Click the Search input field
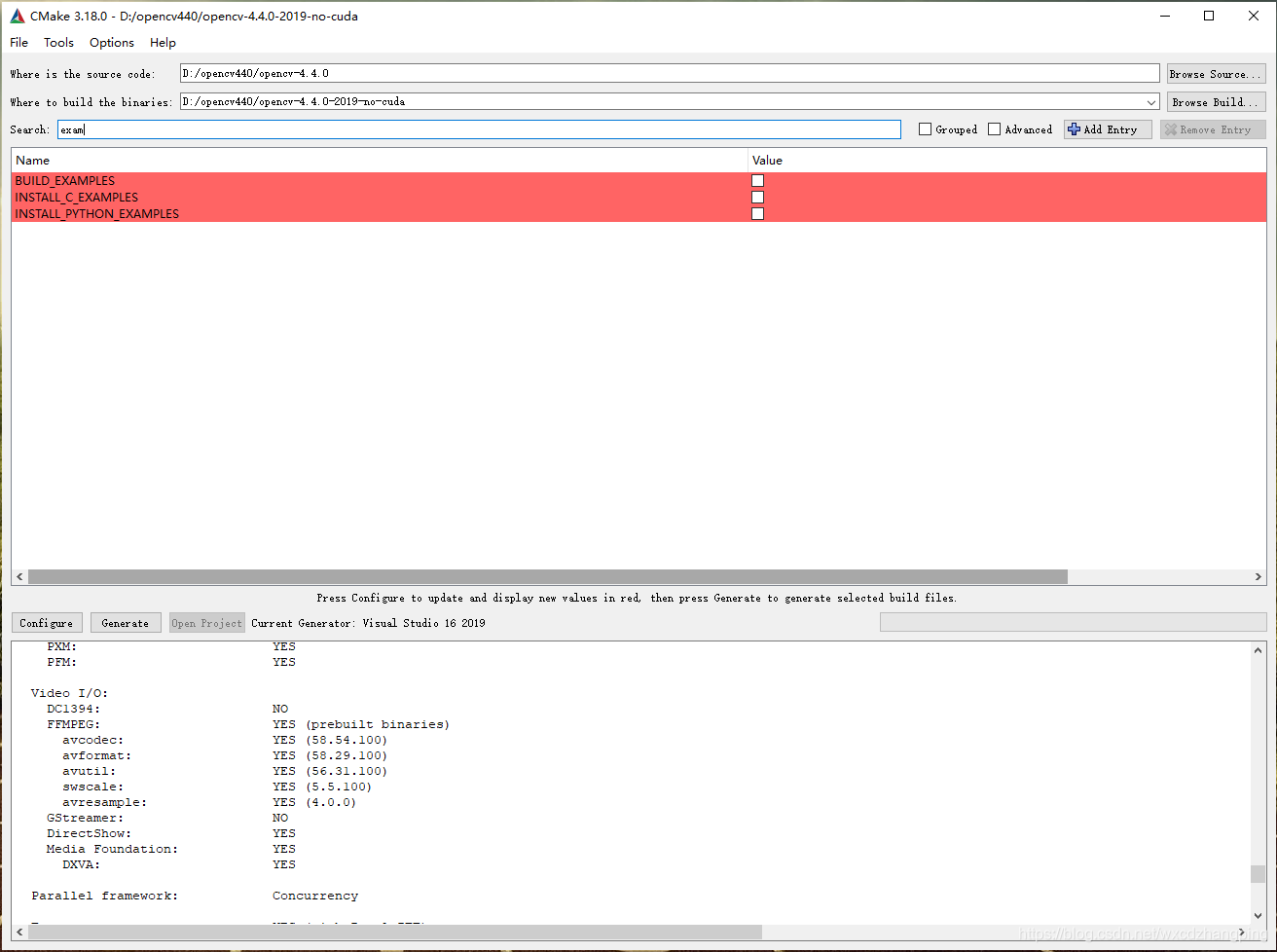1277x952 pixels. click(x=479, y=129)
